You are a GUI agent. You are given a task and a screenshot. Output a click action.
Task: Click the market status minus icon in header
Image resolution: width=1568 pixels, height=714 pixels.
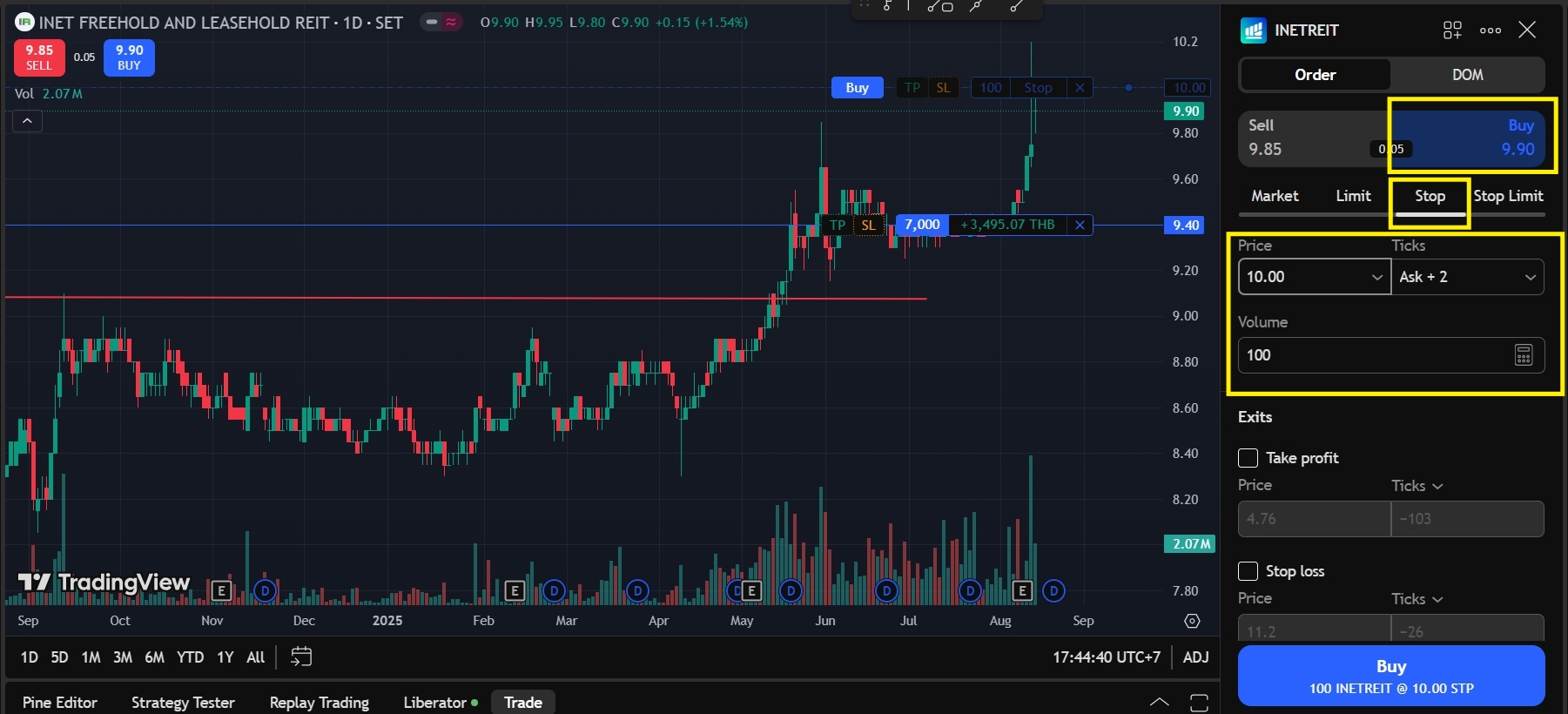pyautogui.click(x=431, y=22)
